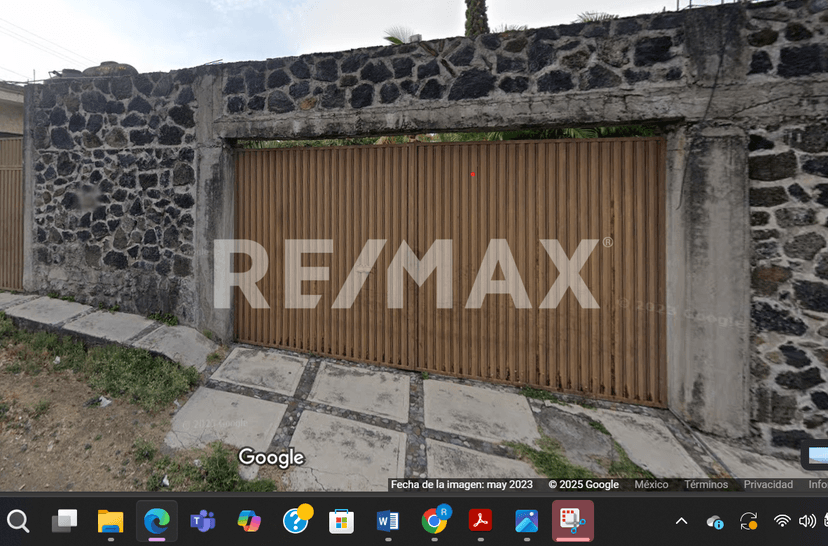828x546 pixels.
Task: Open the Get Help app icon
Action: [296, 520]
